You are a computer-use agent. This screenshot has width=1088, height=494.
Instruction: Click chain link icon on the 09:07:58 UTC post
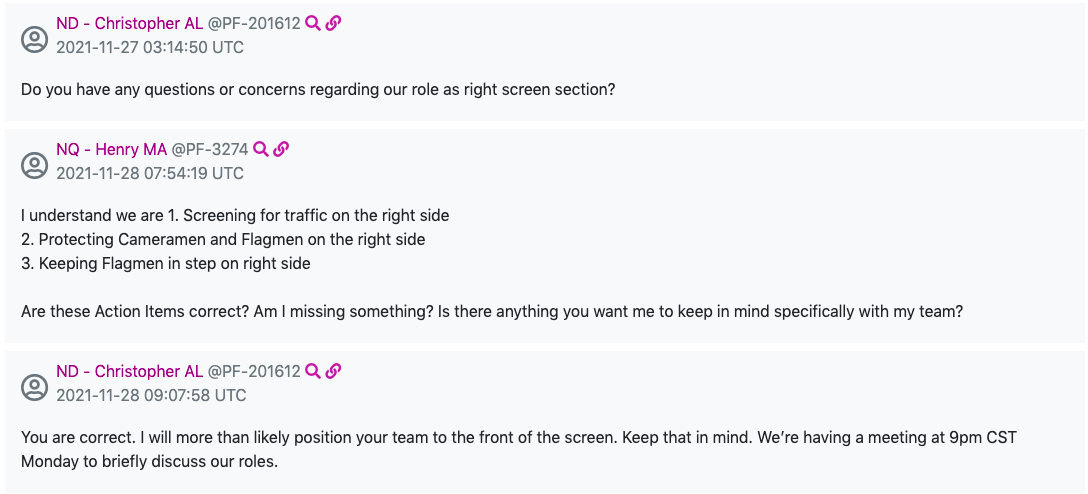coord(334,371)
